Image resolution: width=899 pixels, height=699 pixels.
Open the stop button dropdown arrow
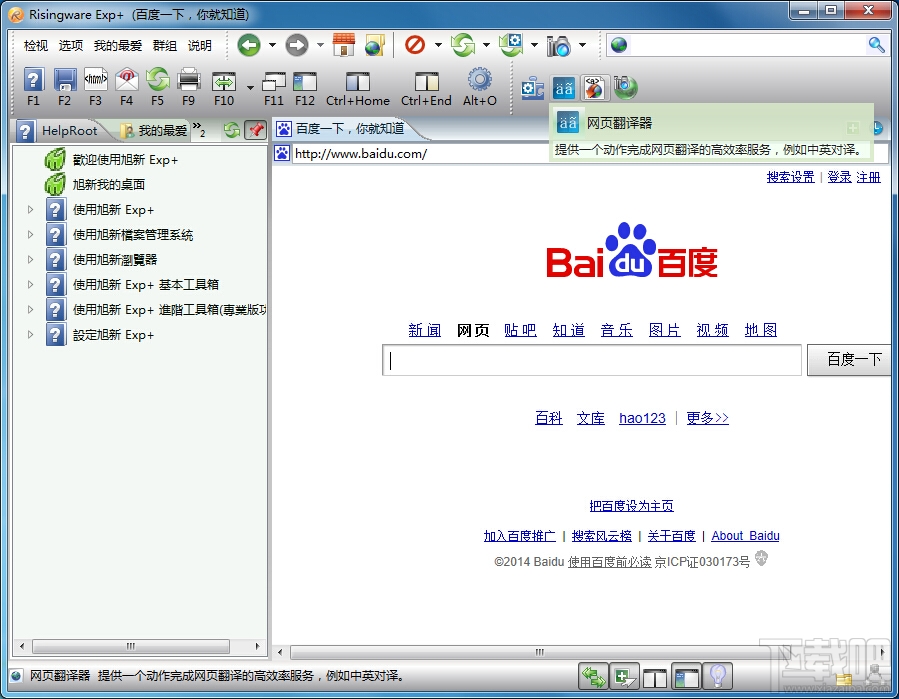[x=438, y=45]
